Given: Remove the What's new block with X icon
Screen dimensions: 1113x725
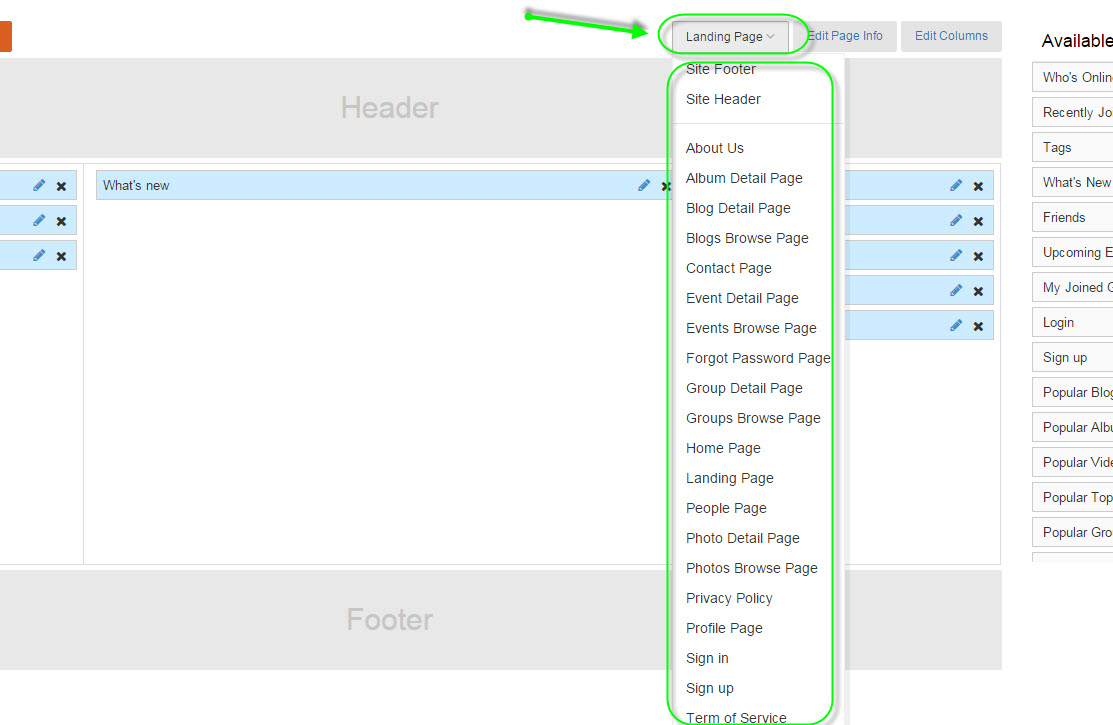Looking at the screenshot, I should pyautogui.click(x=666, y=186).
